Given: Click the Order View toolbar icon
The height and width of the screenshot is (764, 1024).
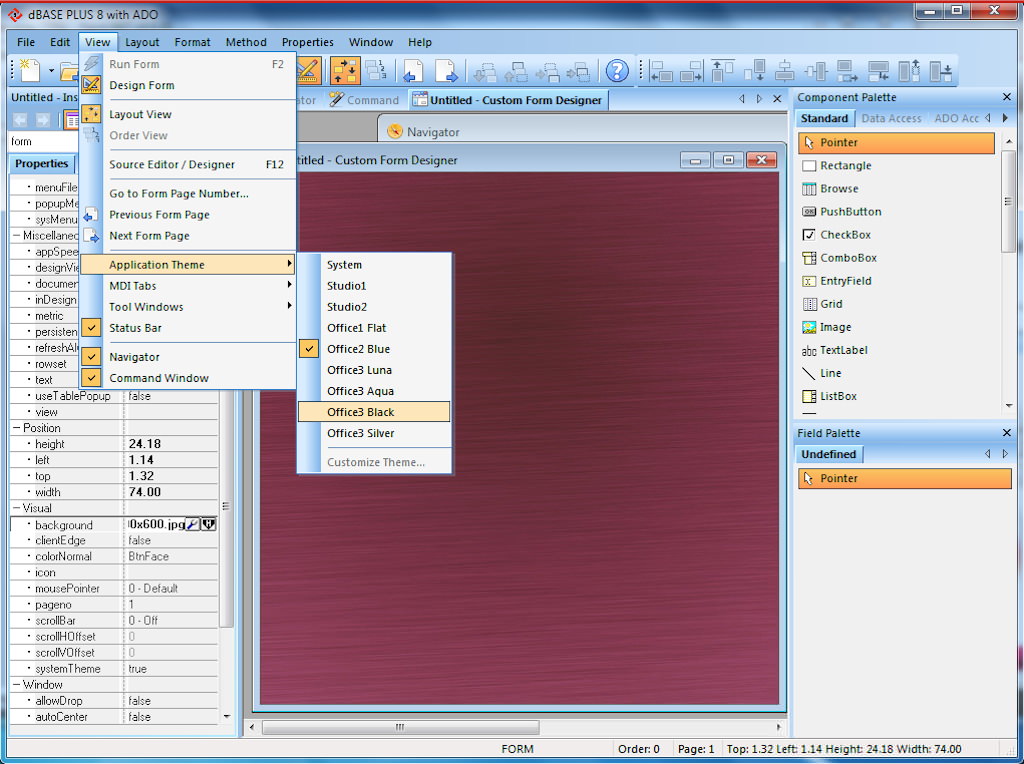Looking at the screenshot, I should coord(376,71).
